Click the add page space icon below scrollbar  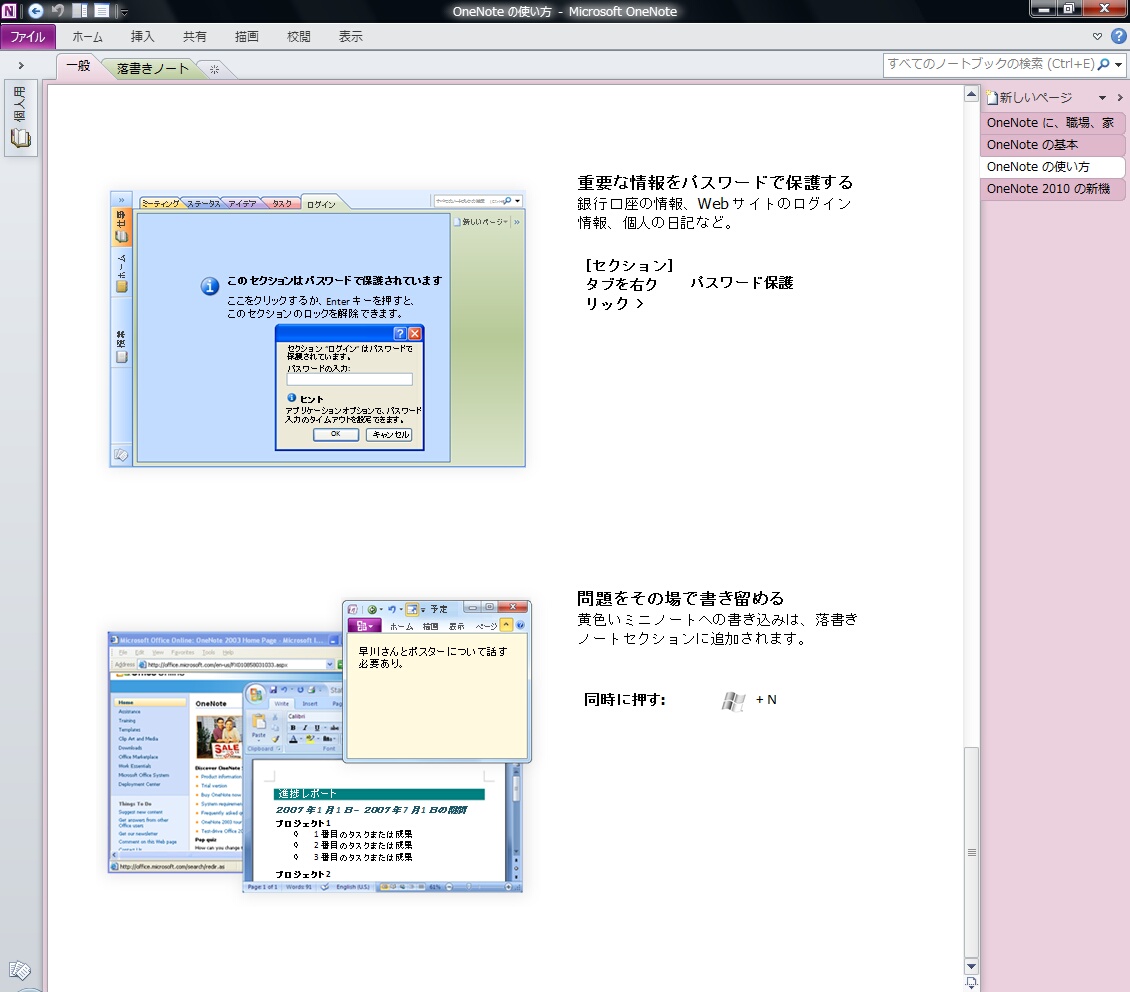point(971,983)
